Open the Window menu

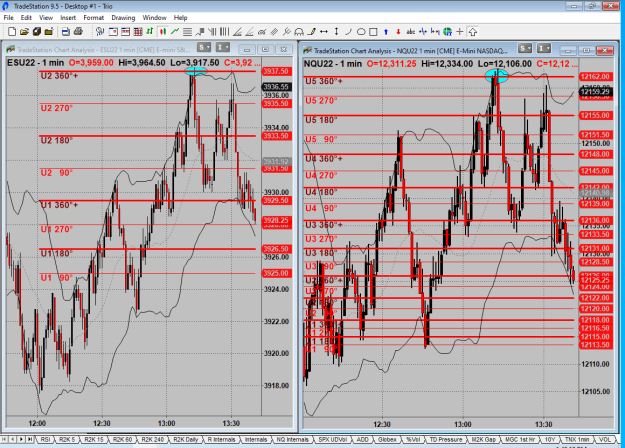(x=154, y=18)
